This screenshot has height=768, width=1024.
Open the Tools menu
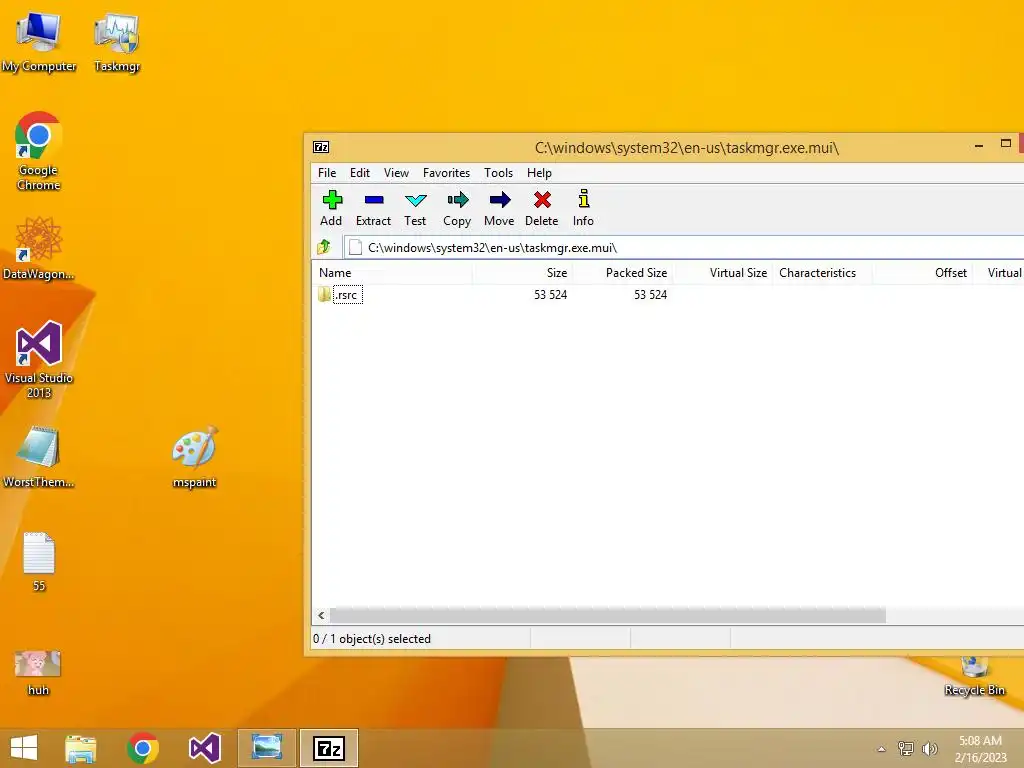pos(498,172)
